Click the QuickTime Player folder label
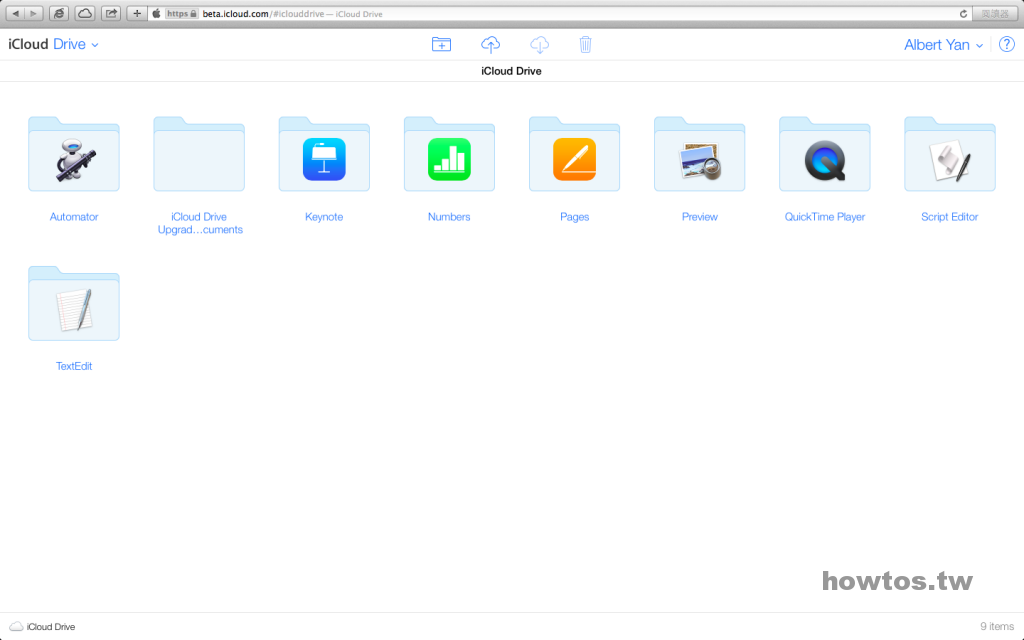This screenshot has width=1024, height=640. tap(825, 217)
